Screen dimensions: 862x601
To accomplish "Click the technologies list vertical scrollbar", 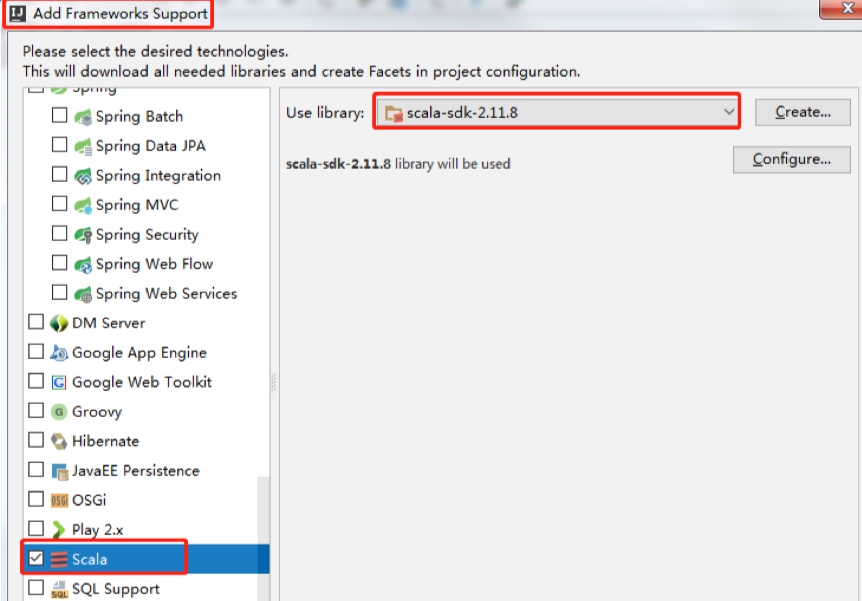I will click(x=264, y=539).
